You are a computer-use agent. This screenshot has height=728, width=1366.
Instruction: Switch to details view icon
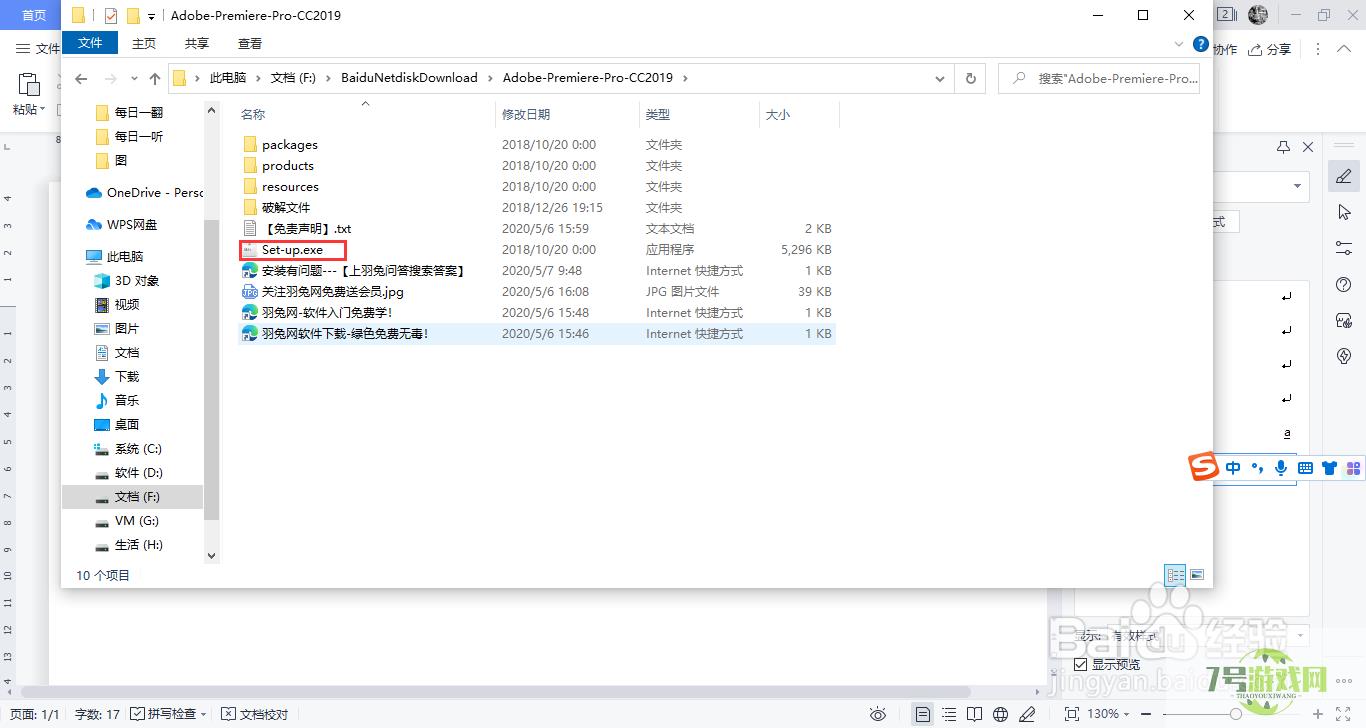1175,575
